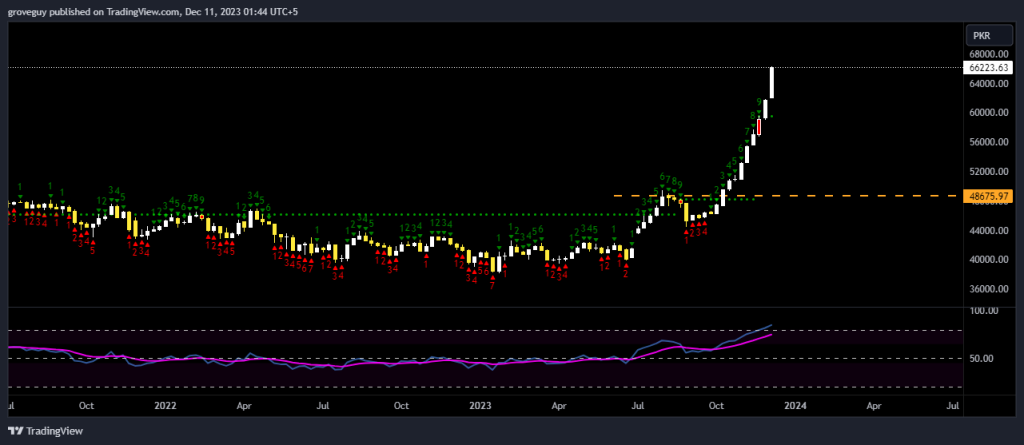Open the PKR currency selector
The width and height of the screenshot is (1024, 445).
(x=981, y=34)
